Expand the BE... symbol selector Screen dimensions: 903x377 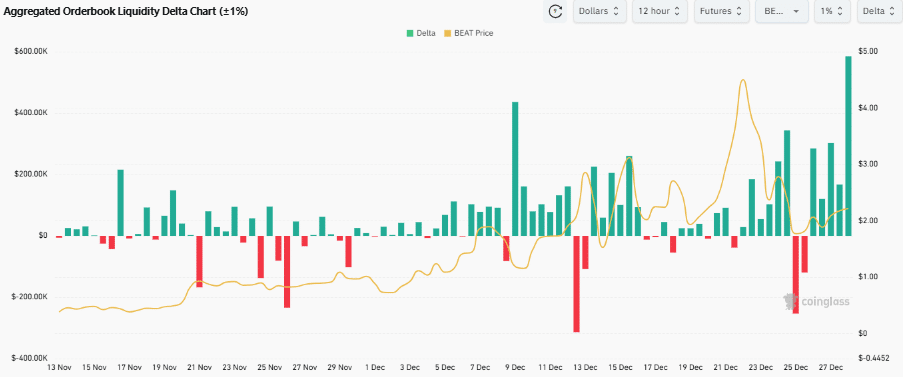click(x=781, y=11)
